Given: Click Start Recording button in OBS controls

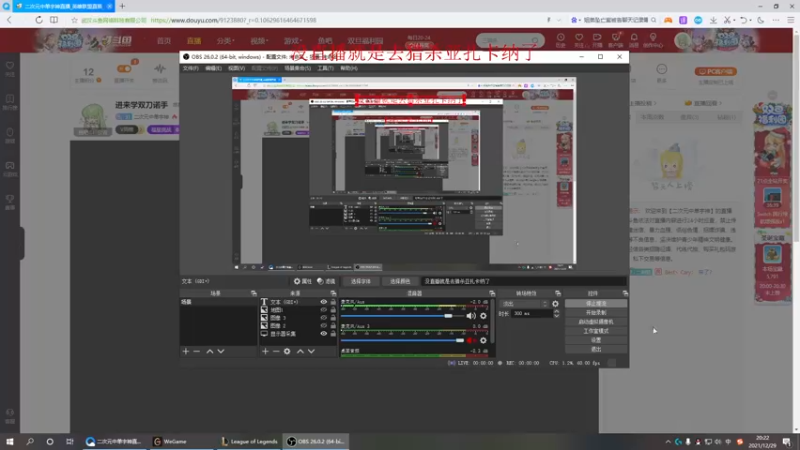Looking at the screenshot, I should tap(596, 313).
